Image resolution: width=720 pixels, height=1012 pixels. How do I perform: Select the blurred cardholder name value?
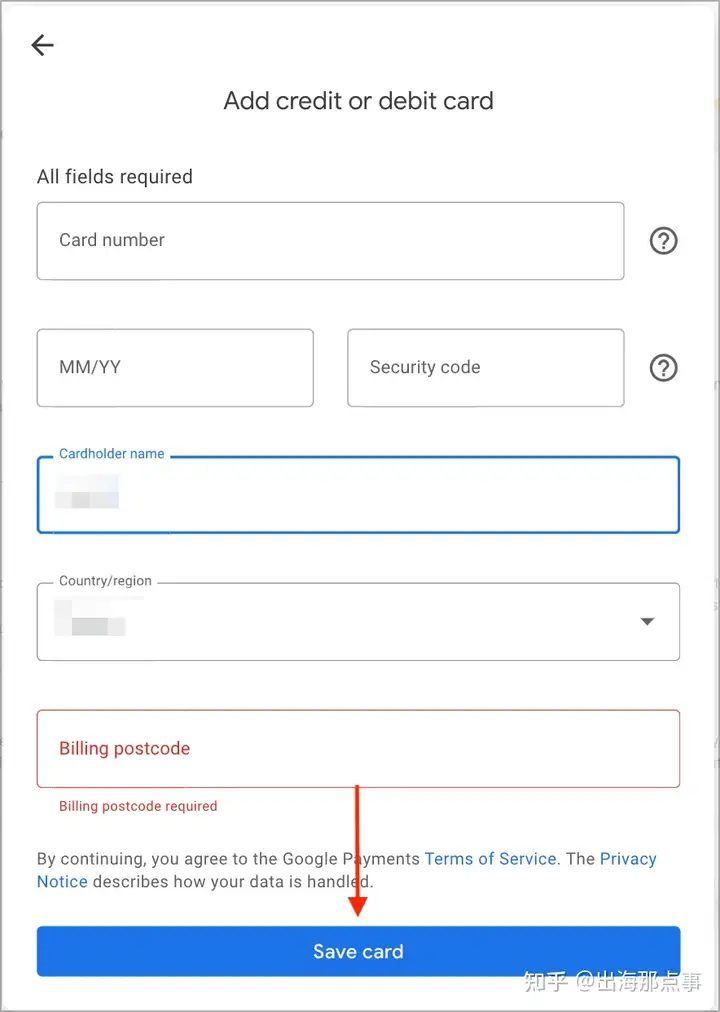tap(87, 492)
